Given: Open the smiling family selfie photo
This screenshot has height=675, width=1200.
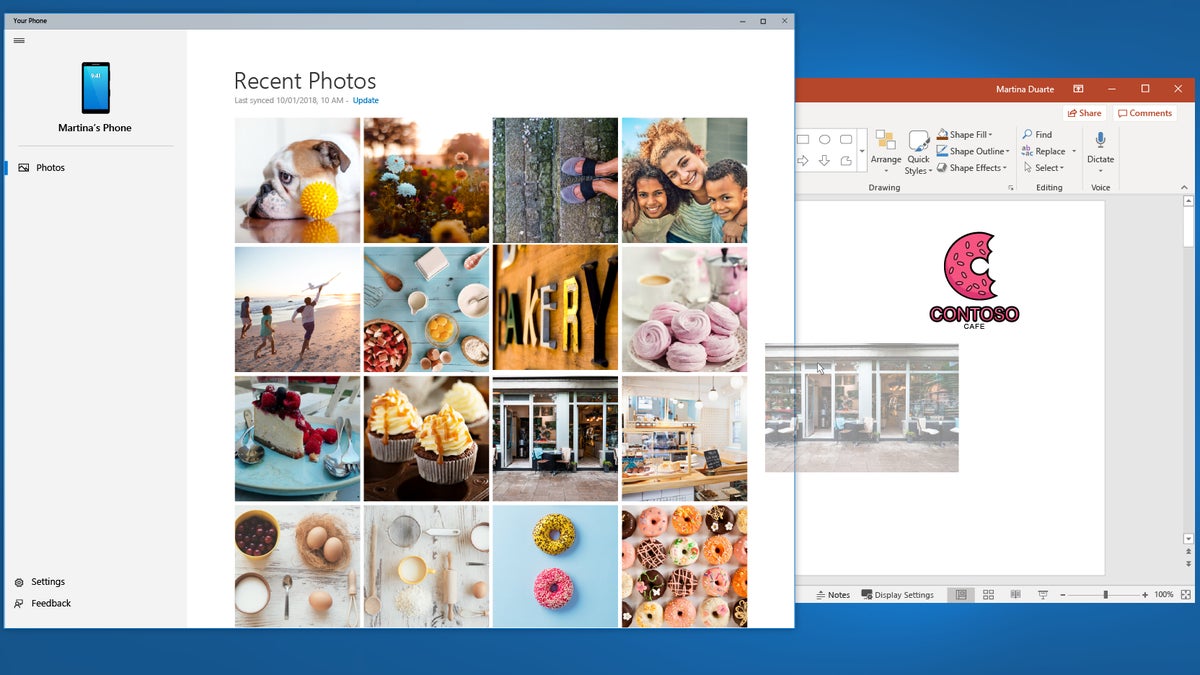Looking at the screenshot, I should point(684,180).
